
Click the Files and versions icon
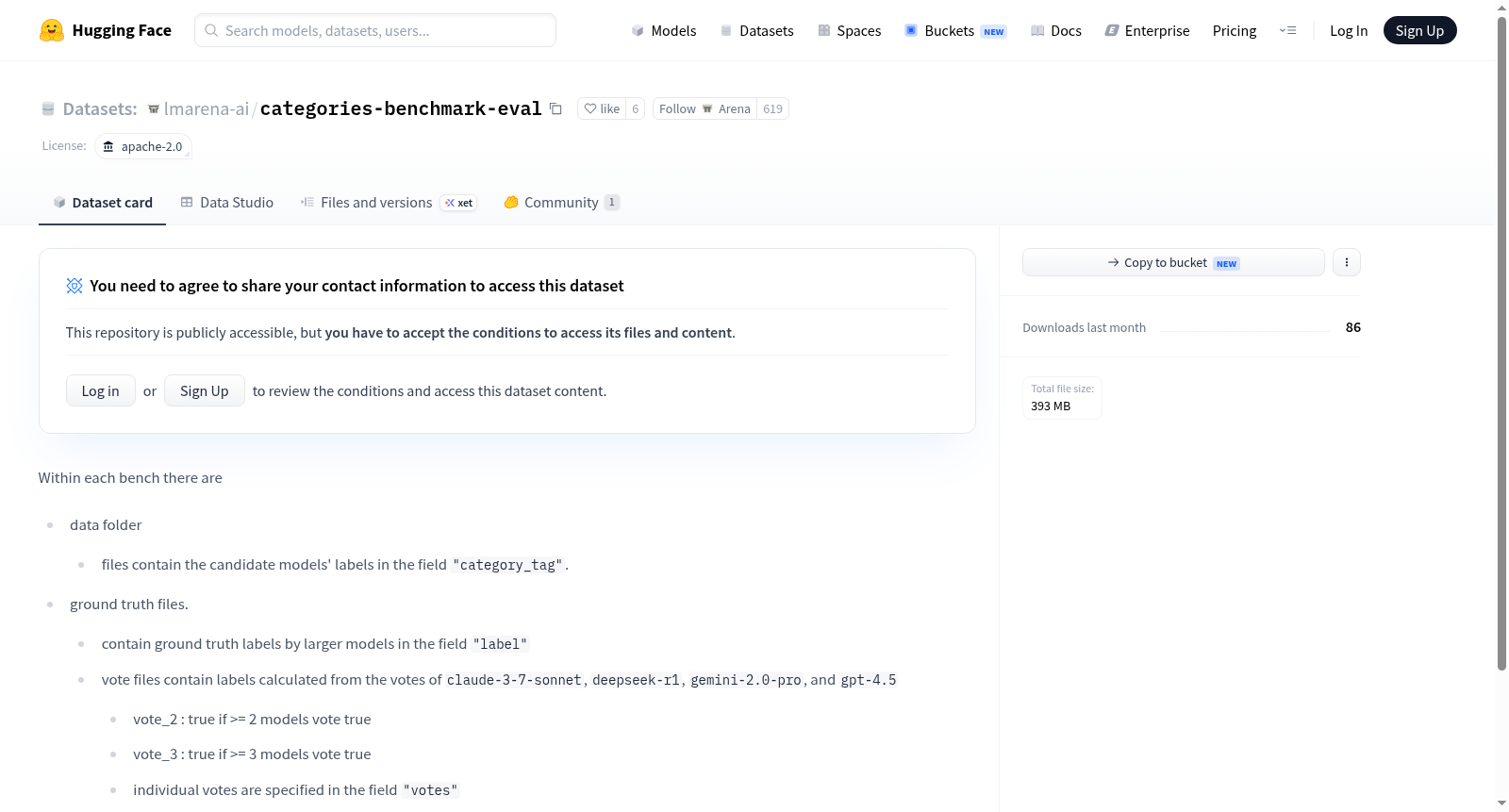coord(307,203)
